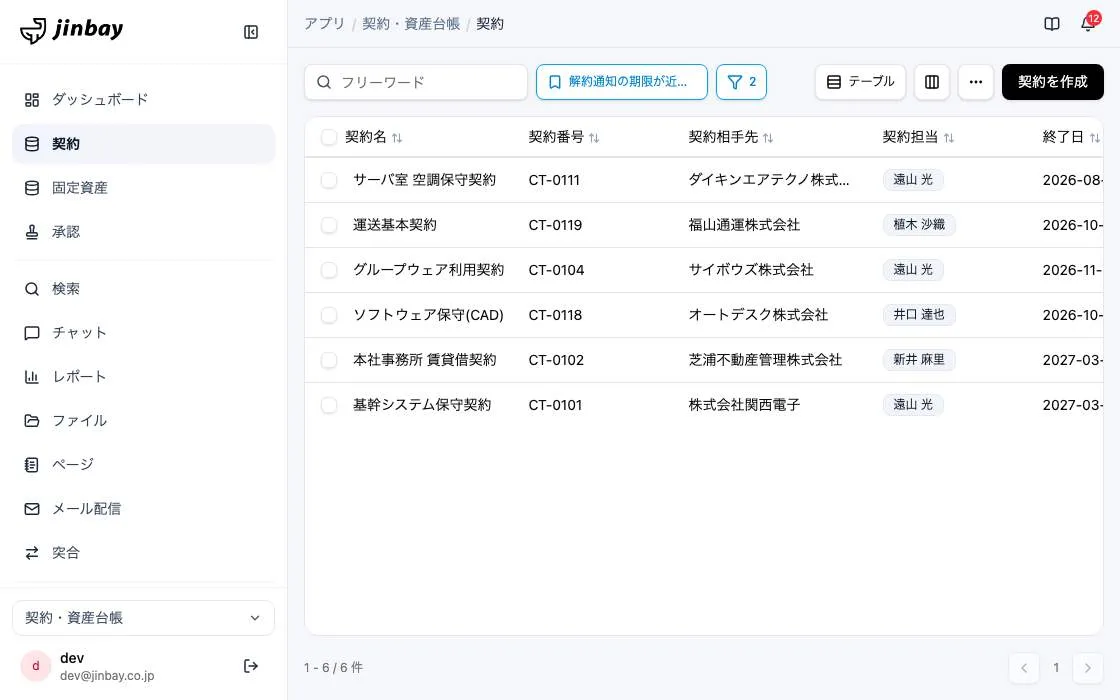
Task: Toggle the select-all checkbox in header
Action: [x=329, y=137]
